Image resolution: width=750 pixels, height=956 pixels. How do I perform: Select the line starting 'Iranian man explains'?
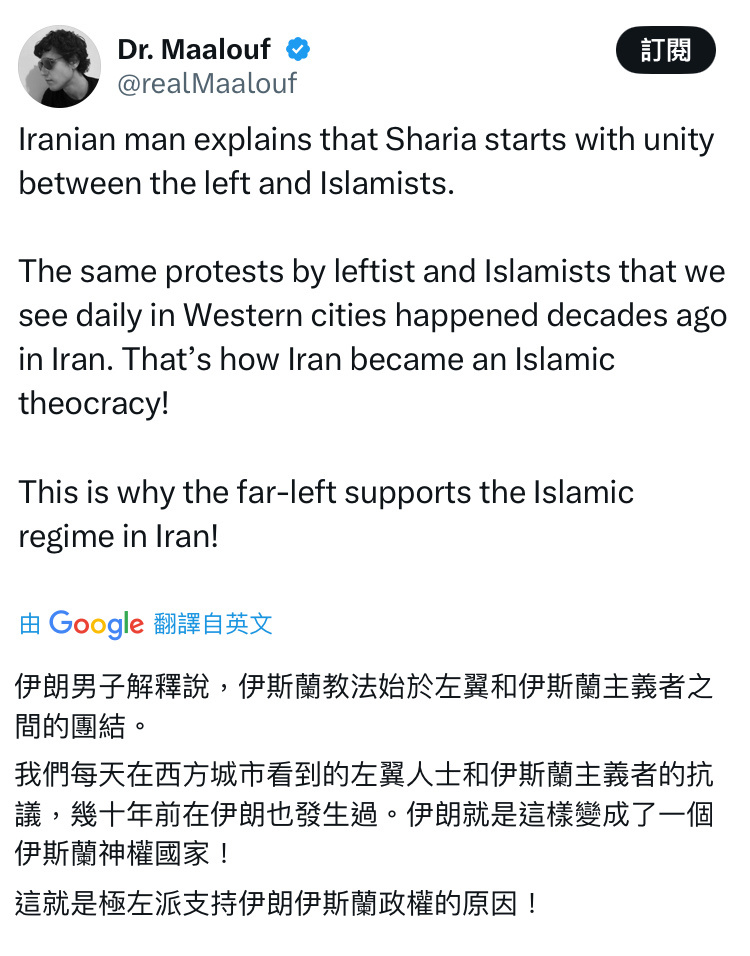tap(366, 140)
